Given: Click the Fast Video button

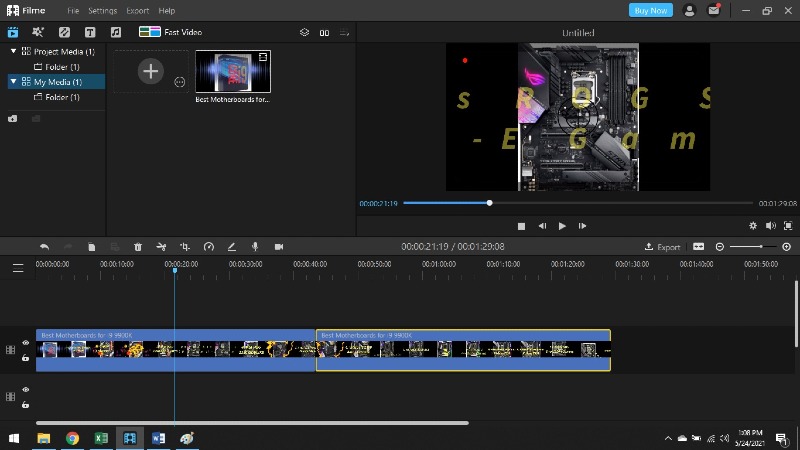Looking at the screenshot, I should pos(170,32).
